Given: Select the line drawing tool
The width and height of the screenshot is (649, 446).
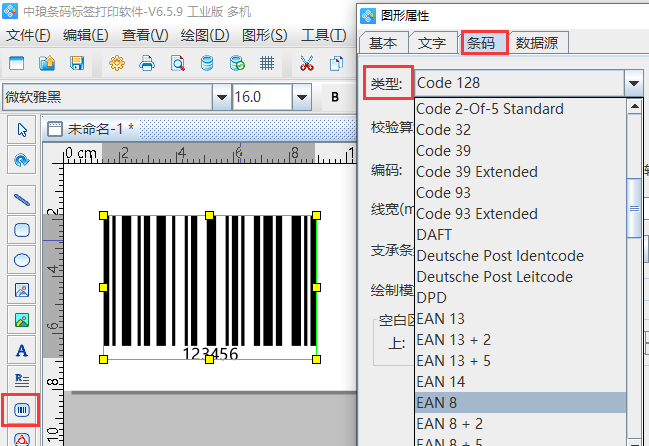Looking at the screenshot, I should coord(22,199).
